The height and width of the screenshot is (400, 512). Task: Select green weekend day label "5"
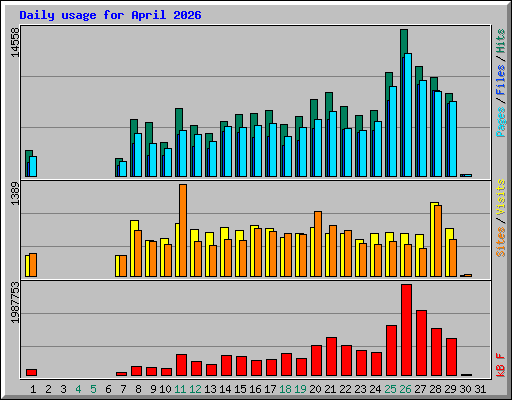[93, 389]
